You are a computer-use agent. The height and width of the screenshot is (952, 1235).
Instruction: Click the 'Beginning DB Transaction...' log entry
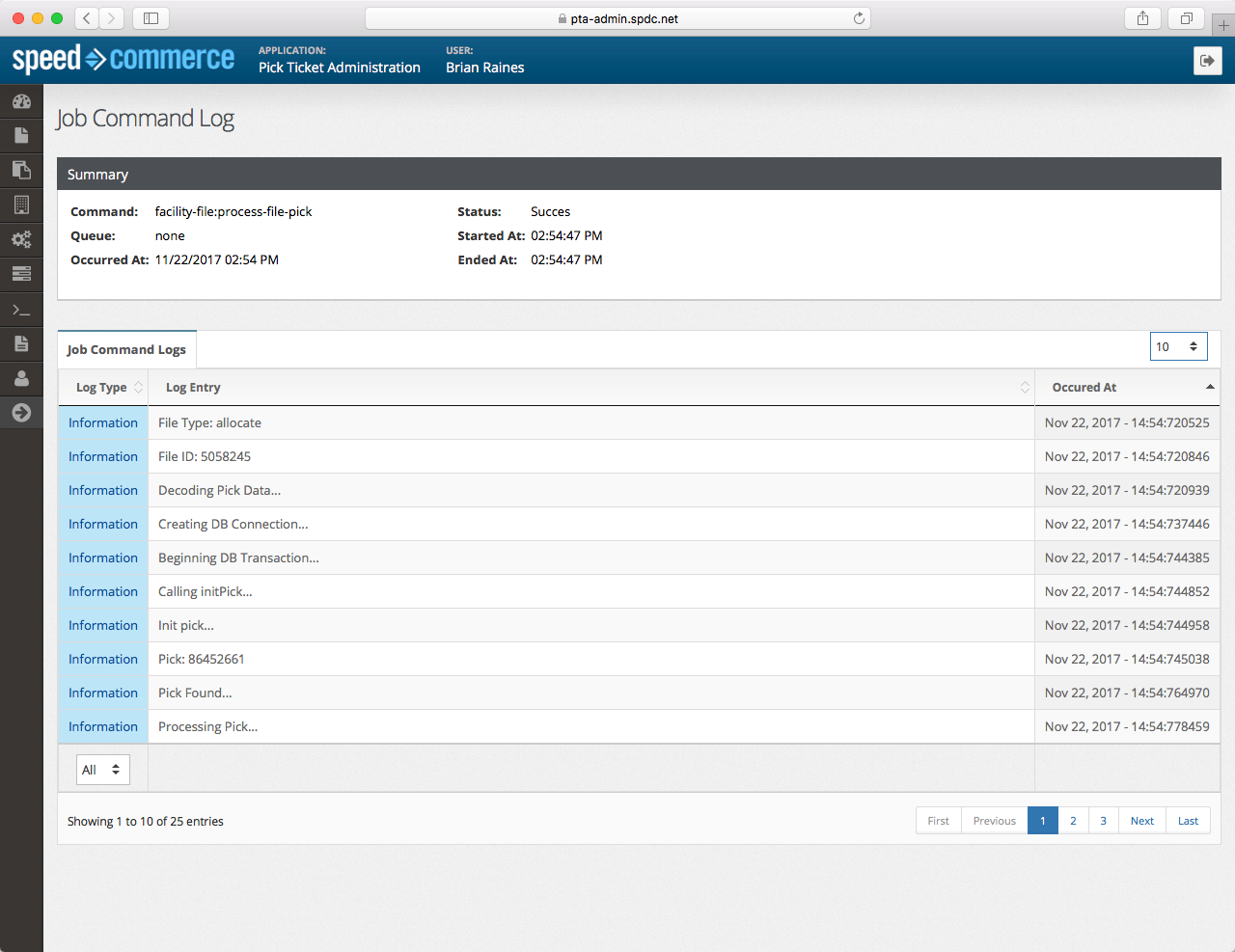coord(238,558)
